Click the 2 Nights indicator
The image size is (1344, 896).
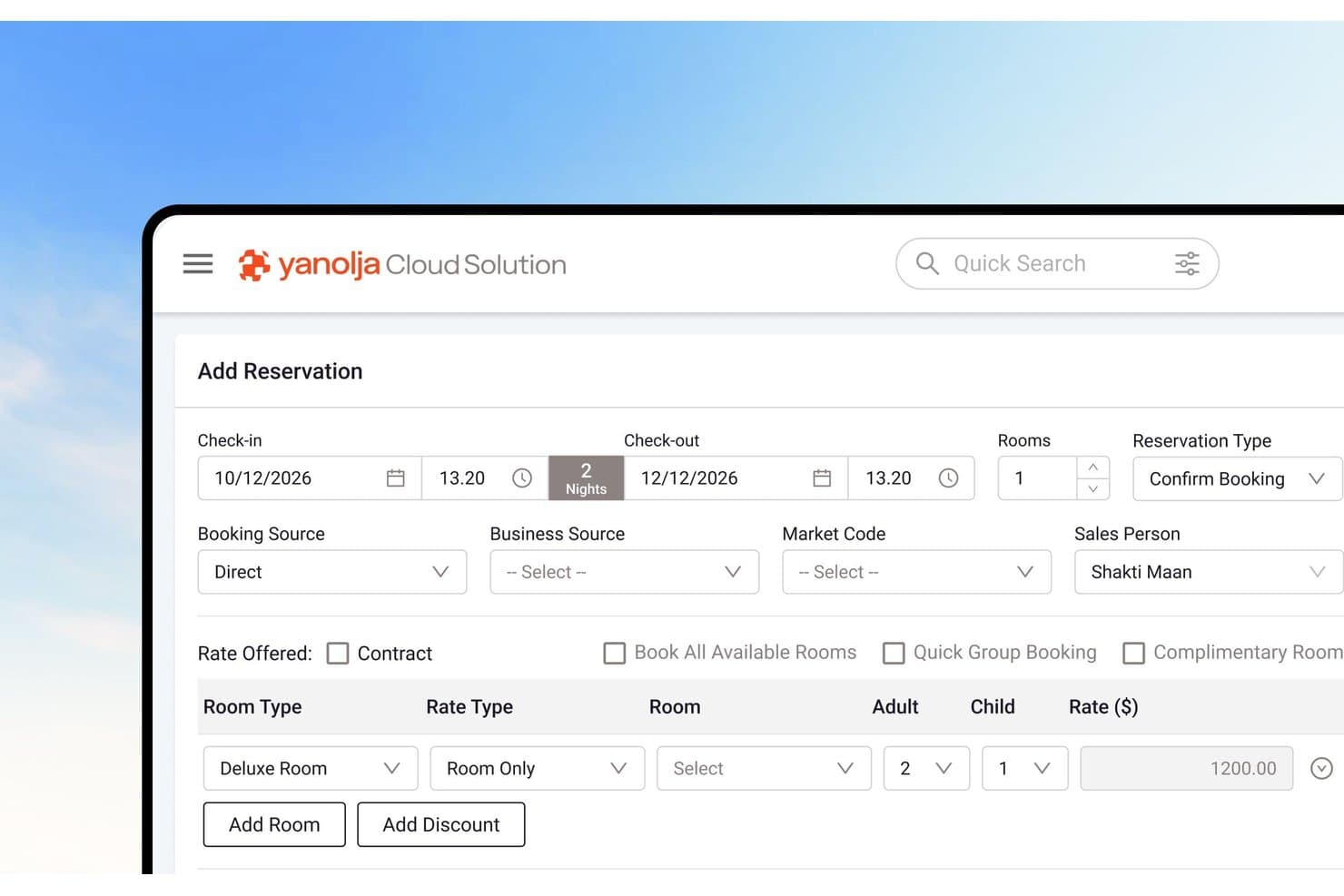(587, 478)
